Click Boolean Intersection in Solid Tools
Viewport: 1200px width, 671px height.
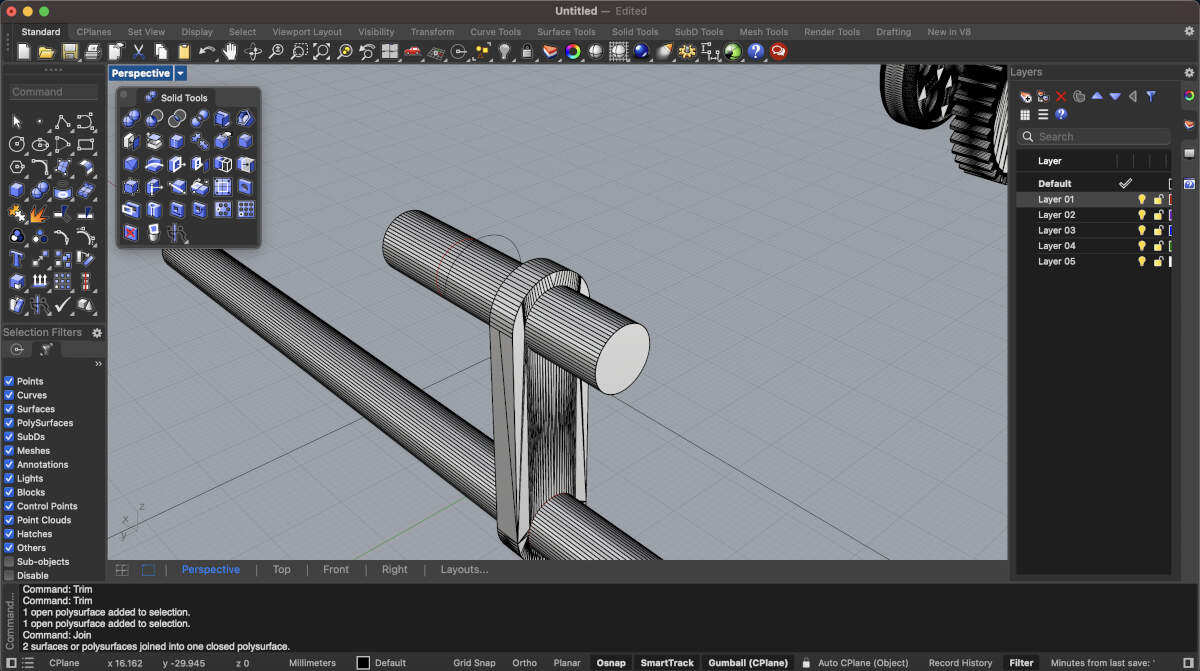[x=177, y=119]
